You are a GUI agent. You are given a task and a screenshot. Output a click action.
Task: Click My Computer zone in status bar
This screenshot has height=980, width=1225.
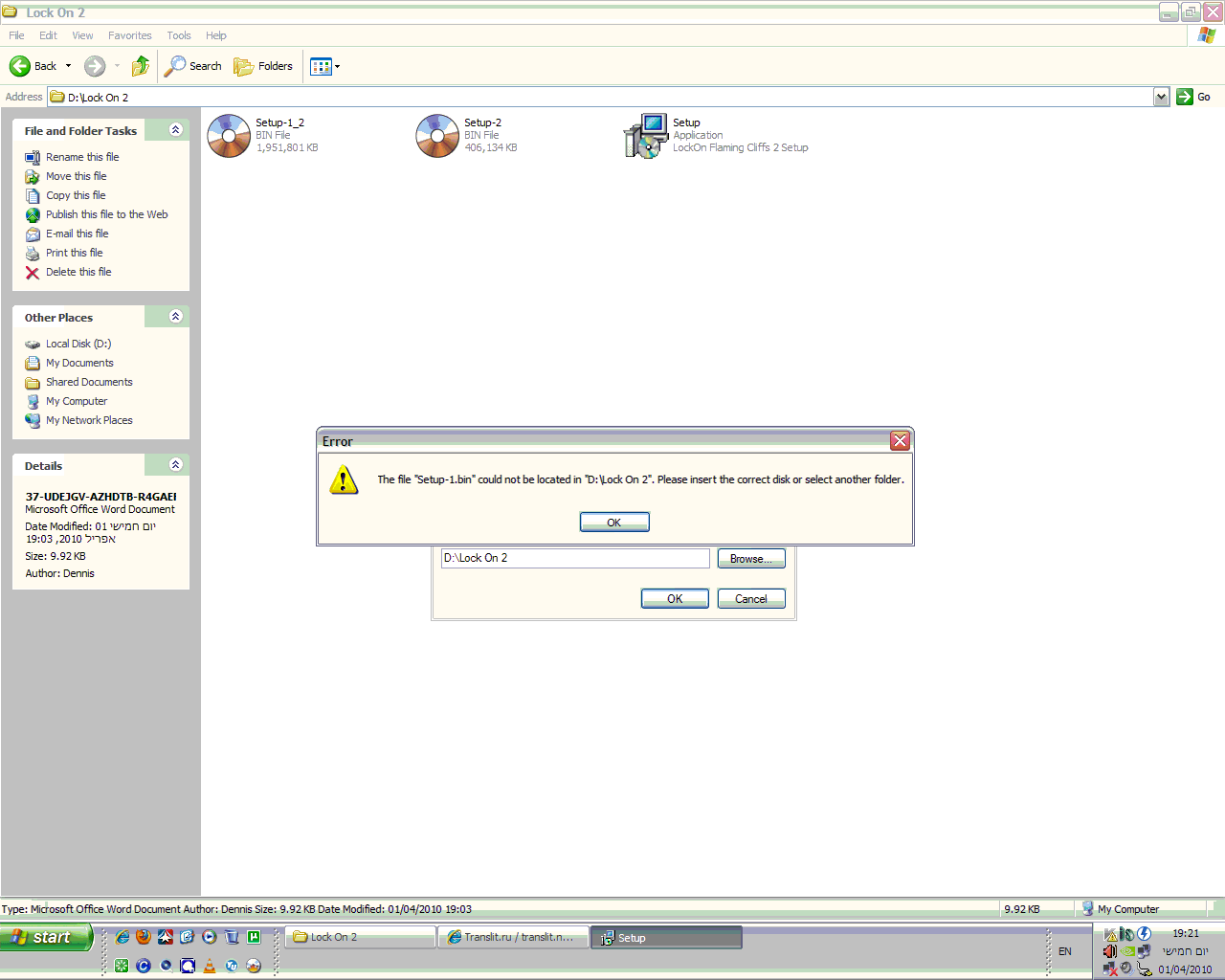(x=1120, y=908)
